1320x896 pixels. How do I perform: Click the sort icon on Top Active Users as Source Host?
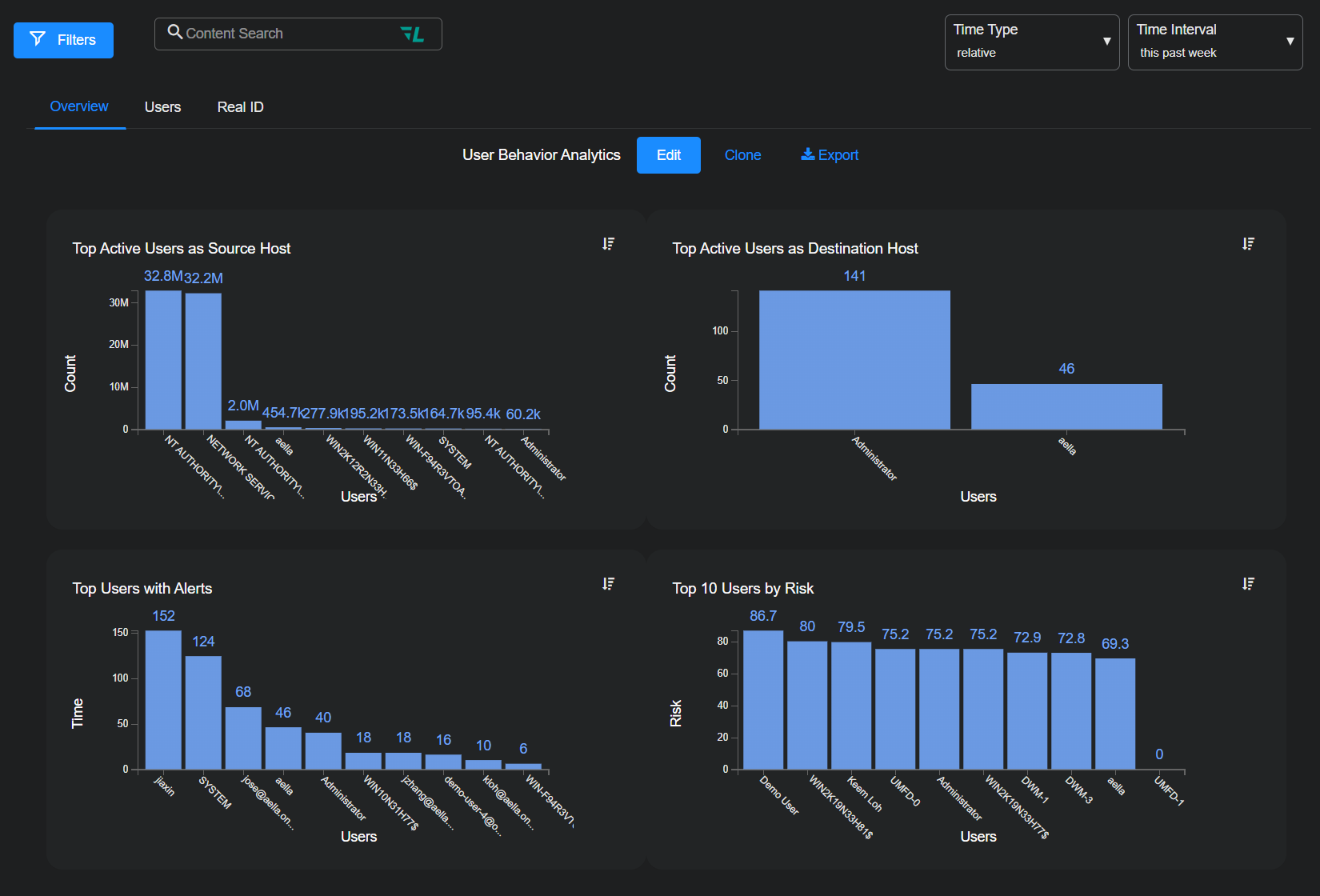click(608, 244)
